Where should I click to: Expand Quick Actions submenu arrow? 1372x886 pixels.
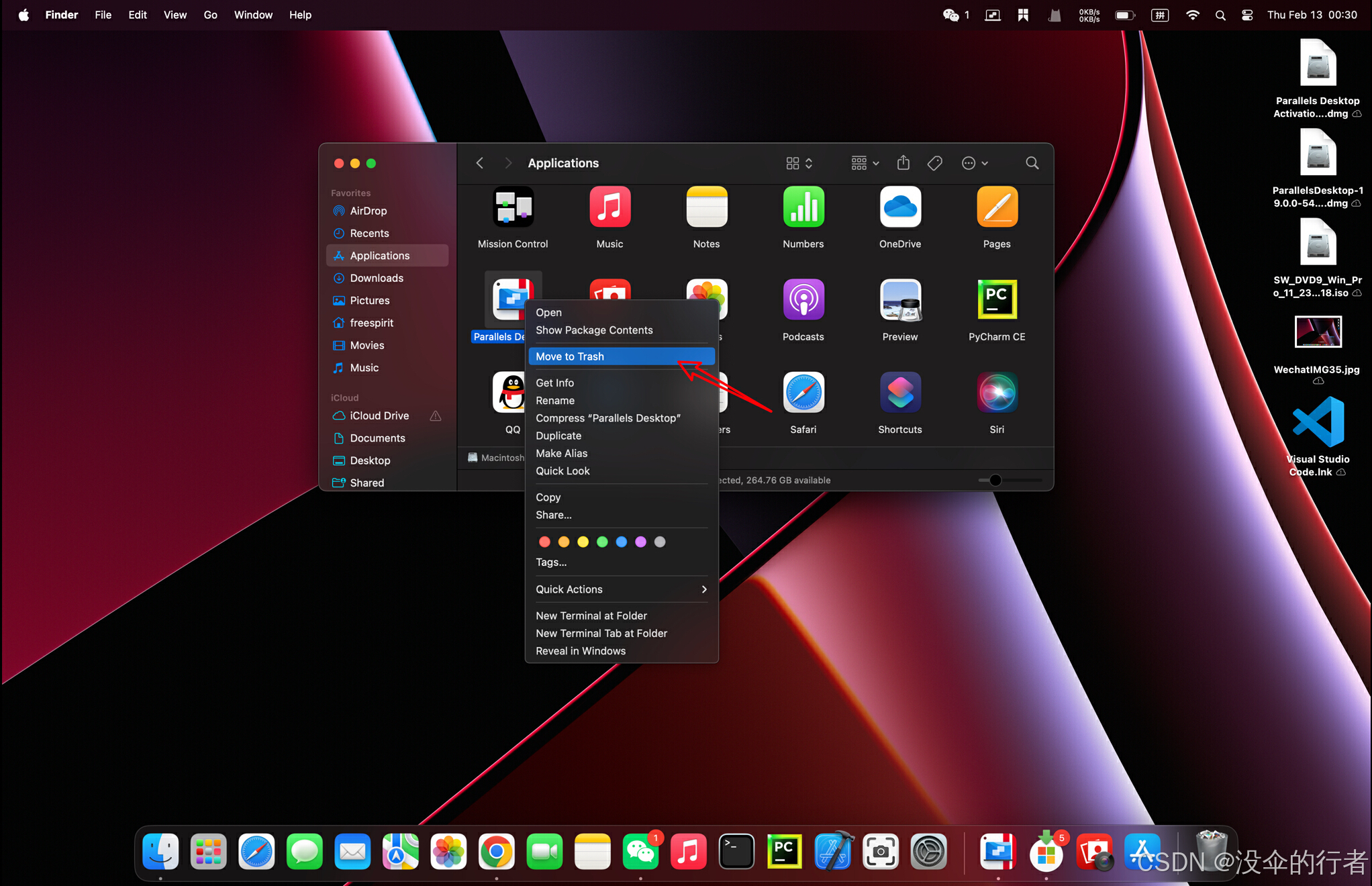pos(703,589)
